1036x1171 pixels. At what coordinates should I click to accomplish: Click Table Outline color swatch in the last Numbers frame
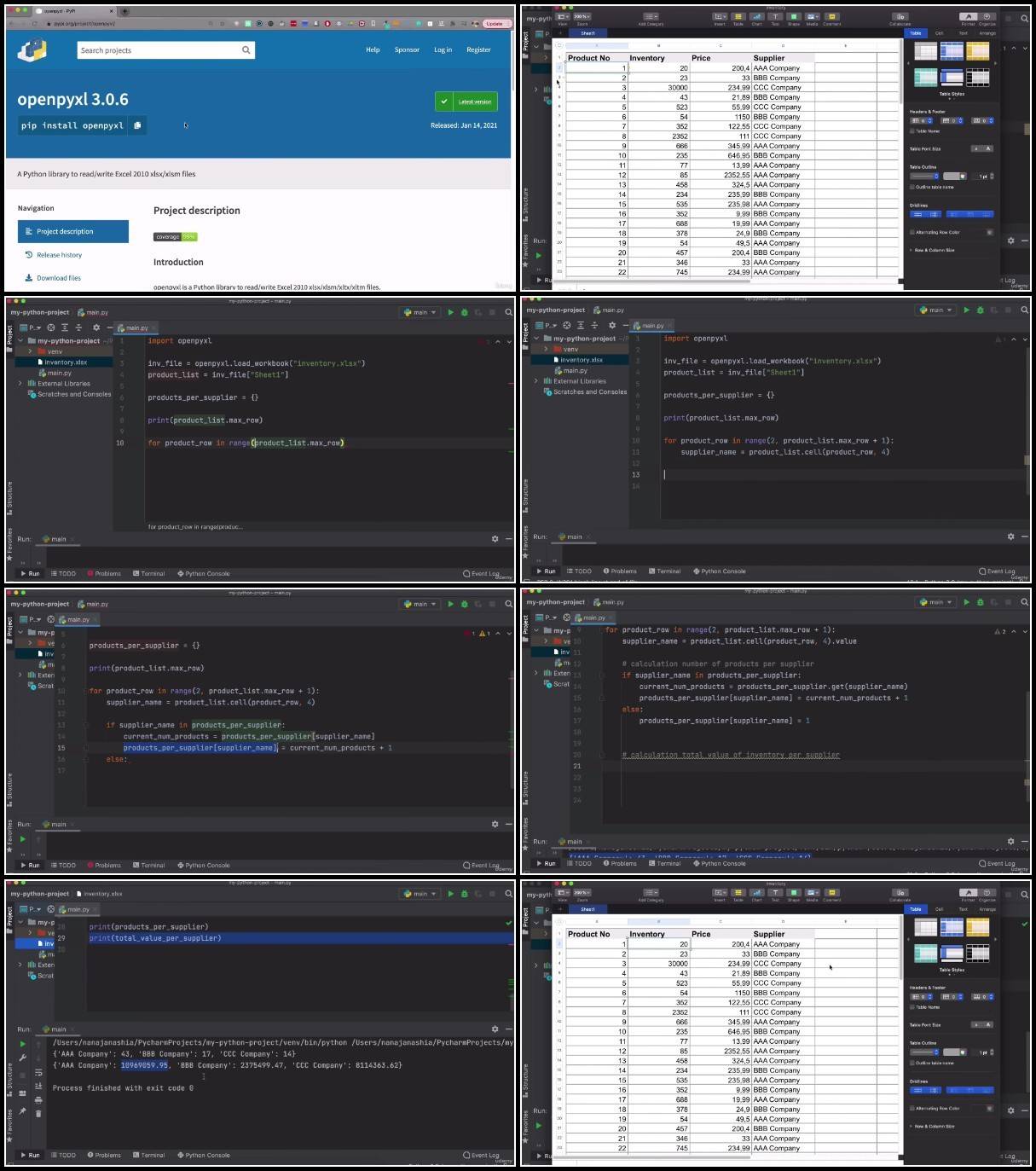click(x=957, y=1052)
